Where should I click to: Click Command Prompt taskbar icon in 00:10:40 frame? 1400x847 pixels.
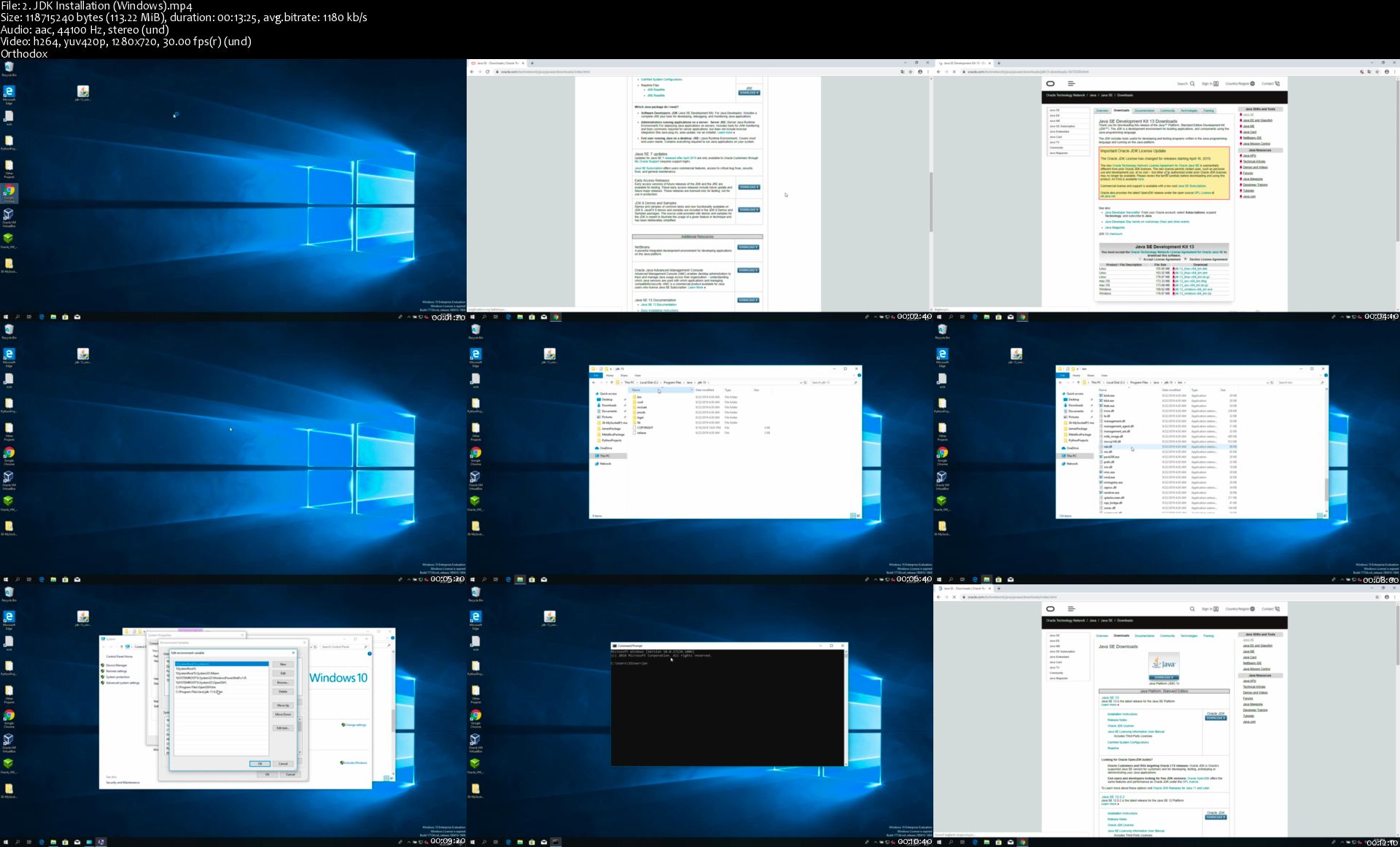click(x=556, y=842)
